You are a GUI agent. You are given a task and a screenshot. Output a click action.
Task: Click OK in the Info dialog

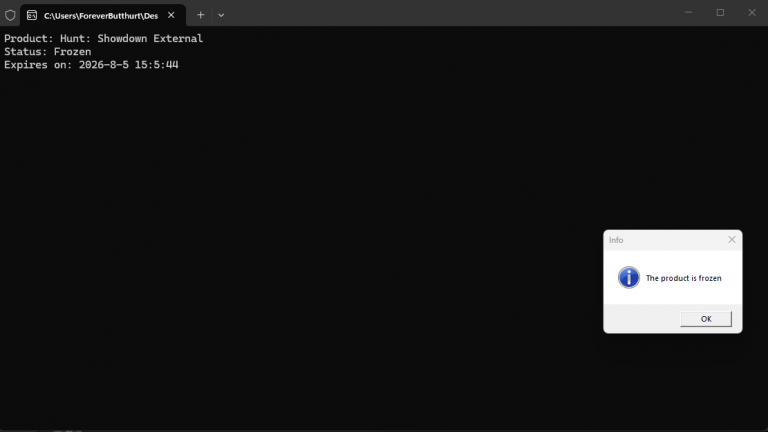[x=706, y=319]
